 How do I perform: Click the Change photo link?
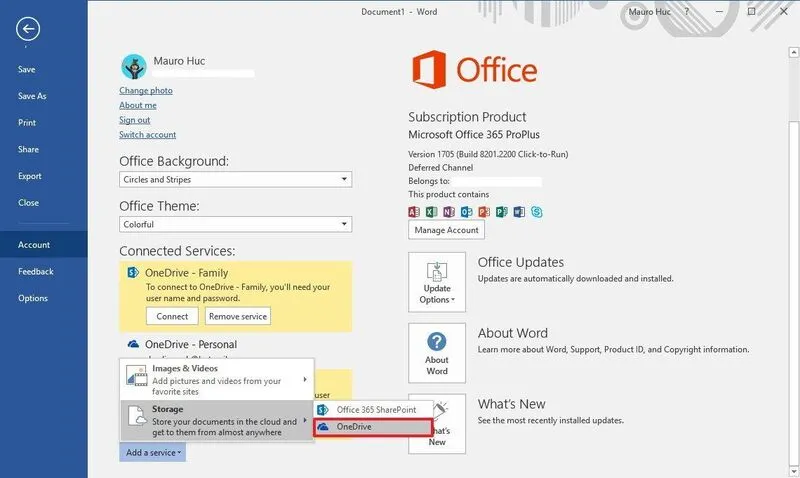[x=146, y=90]
